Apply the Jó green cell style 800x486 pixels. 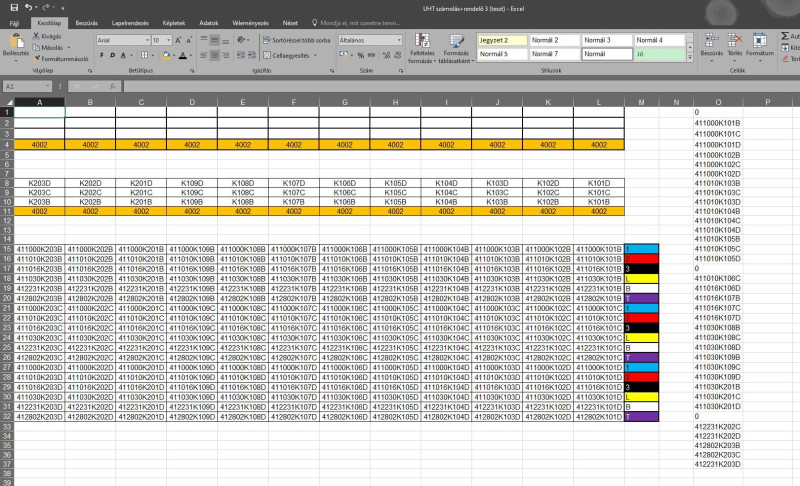[659, 54]
